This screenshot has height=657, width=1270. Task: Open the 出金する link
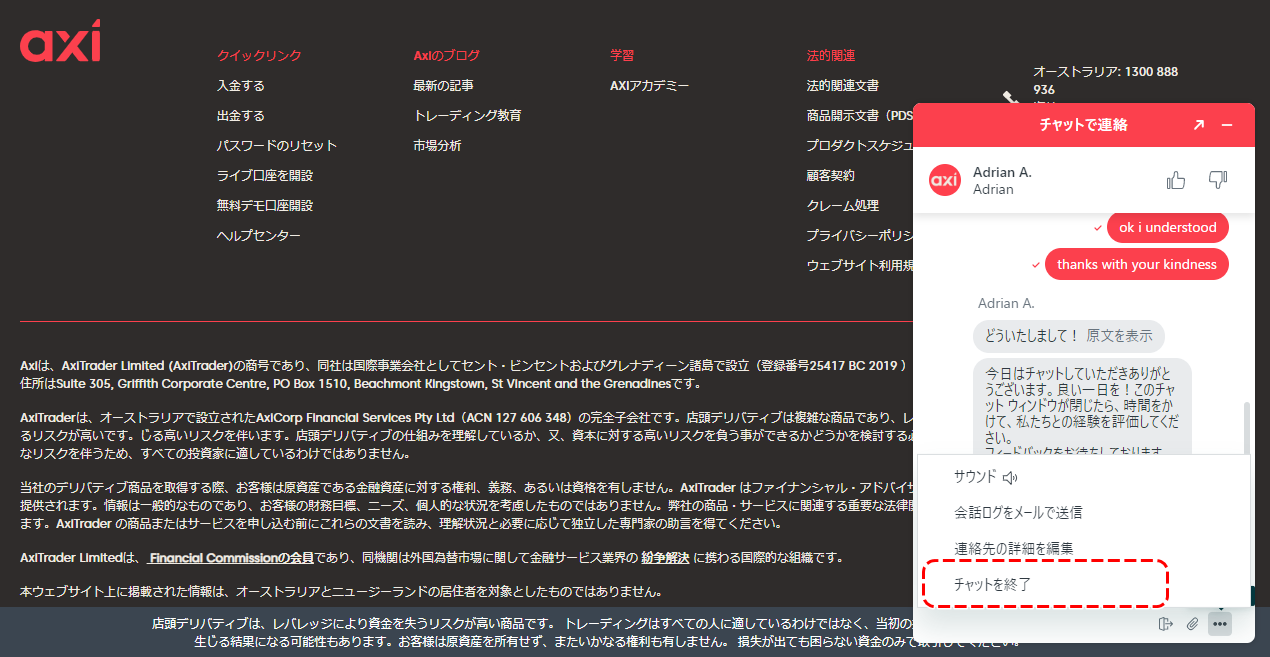pos(241,116)
